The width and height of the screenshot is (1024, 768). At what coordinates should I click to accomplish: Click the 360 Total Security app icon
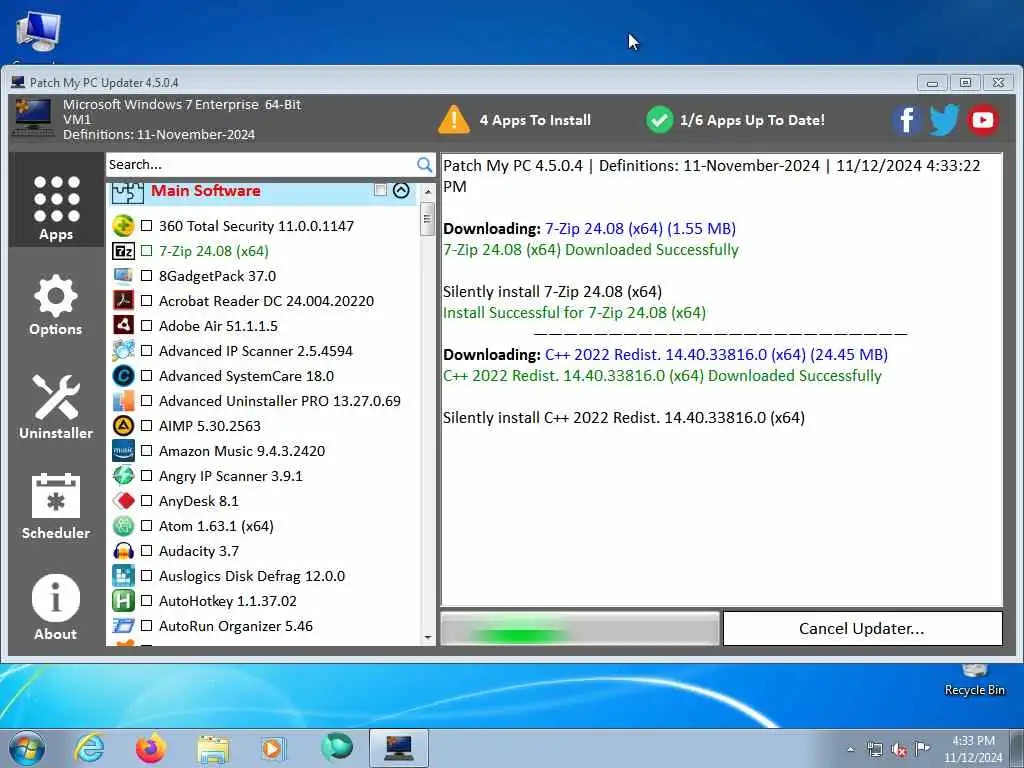pos(123,226)
